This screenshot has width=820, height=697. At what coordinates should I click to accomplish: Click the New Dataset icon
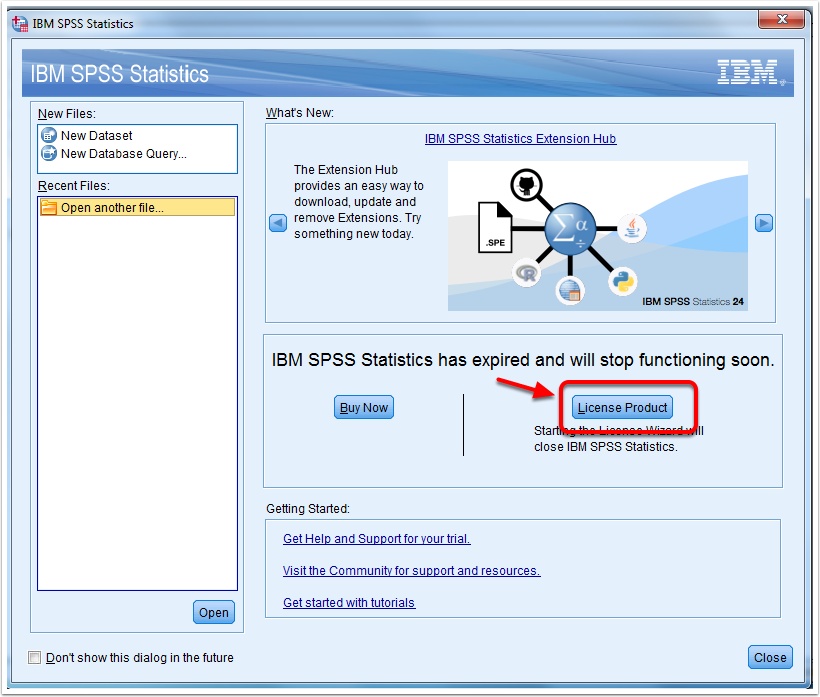(x=49, y=135)
